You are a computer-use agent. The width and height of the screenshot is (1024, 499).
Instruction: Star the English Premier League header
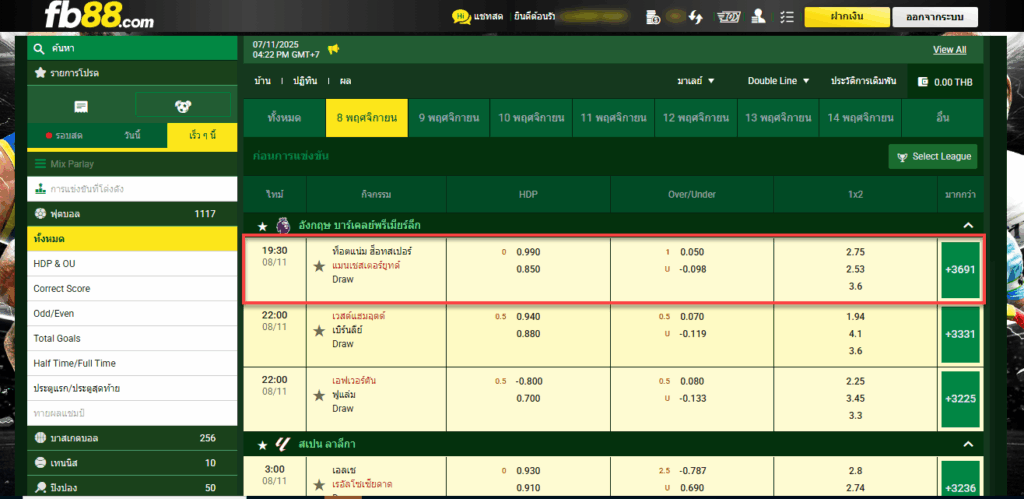point(263,226)
